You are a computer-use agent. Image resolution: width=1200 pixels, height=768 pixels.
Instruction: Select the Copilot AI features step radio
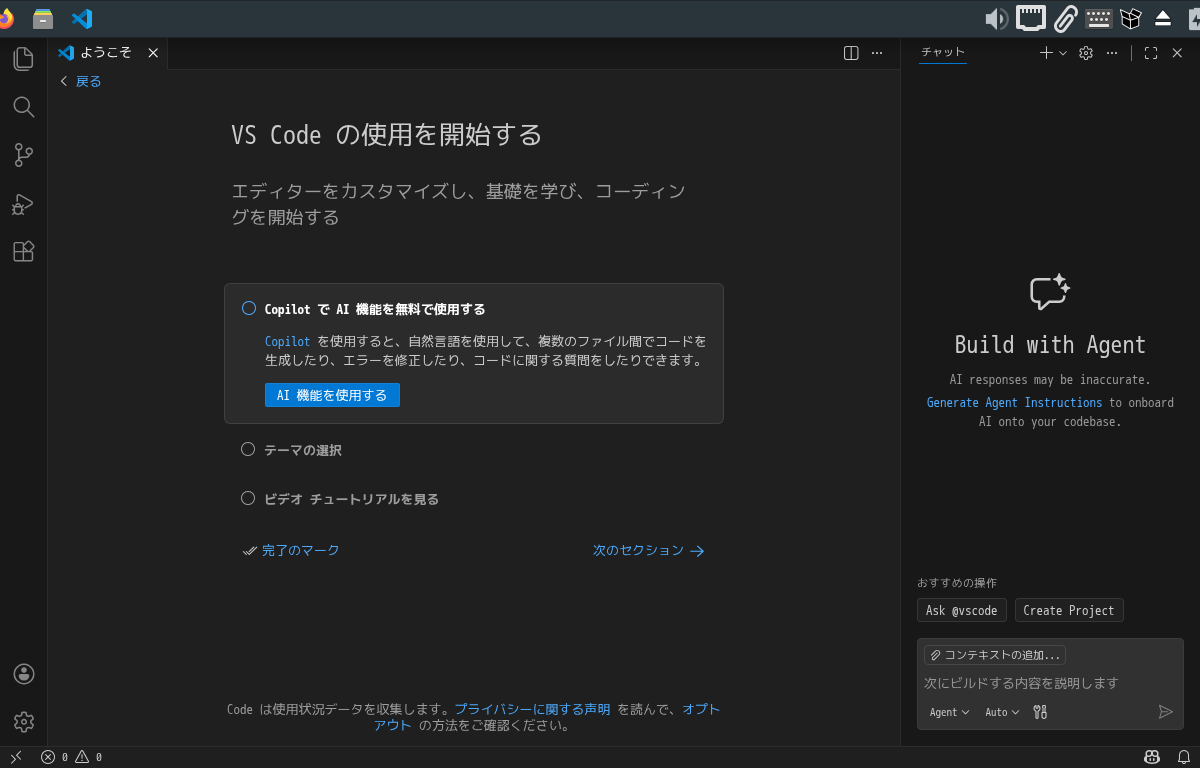pos(249,308)
